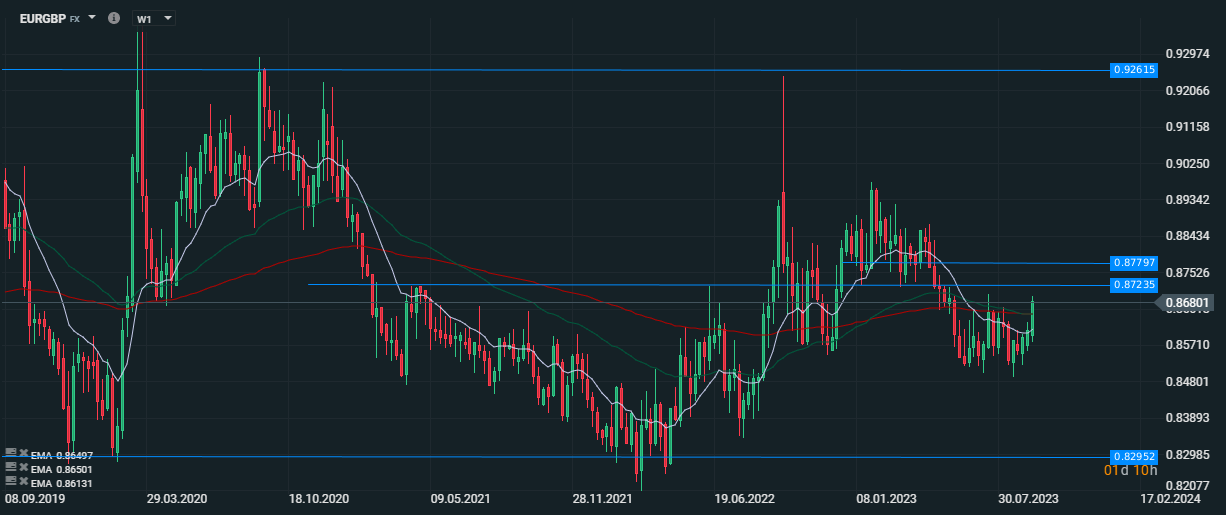The image size is (1226, 515).
Task: Click the EURGBP symbol name
Action: 42,18
